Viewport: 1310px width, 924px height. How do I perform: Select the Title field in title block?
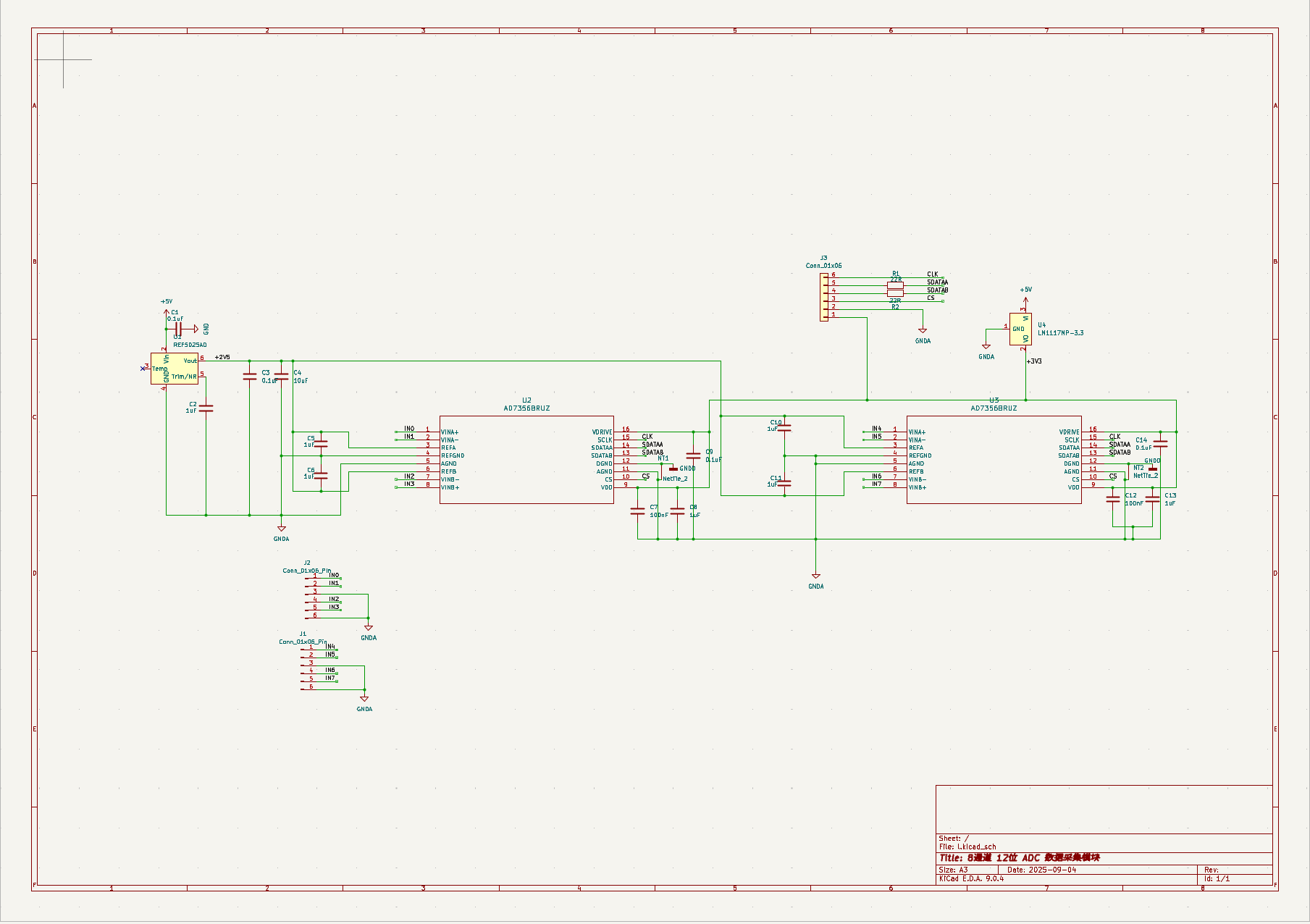pyautogui.click(x=1020, y=857)
